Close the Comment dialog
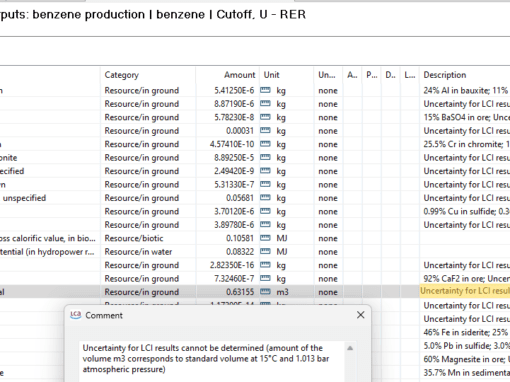The height and width of the screenshot is (382, 510). [360, 315]
